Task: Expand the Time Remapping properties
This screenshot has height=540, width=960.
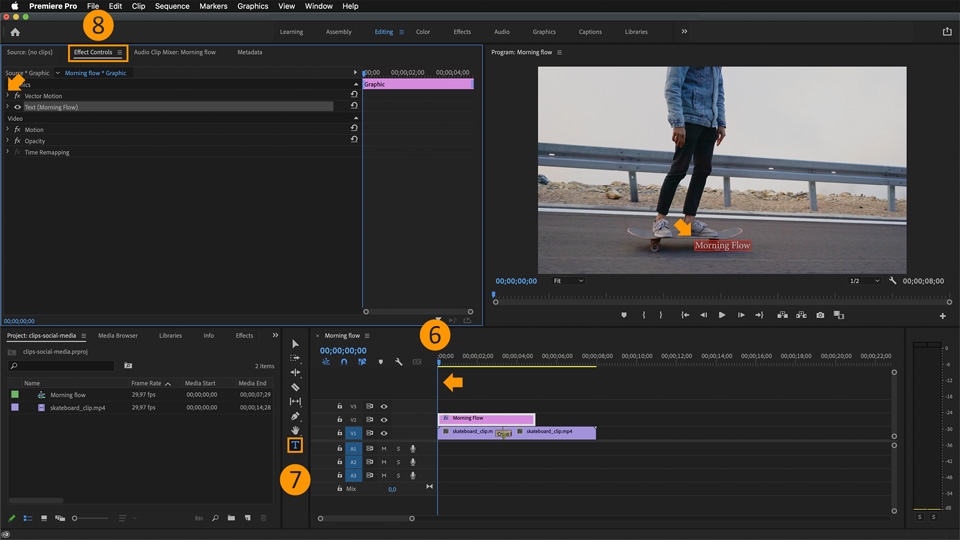Action: coord(7,152)
